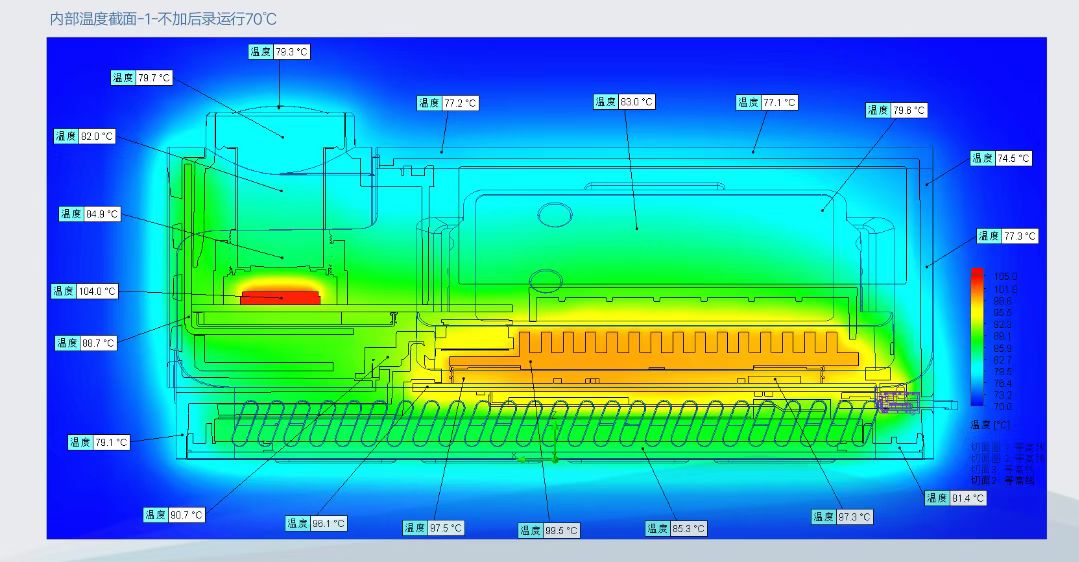The width and height of the screenshot is (1079, 562).
Task: Select the 82.0 °C temperature callout
Action: tap(85, 136)
